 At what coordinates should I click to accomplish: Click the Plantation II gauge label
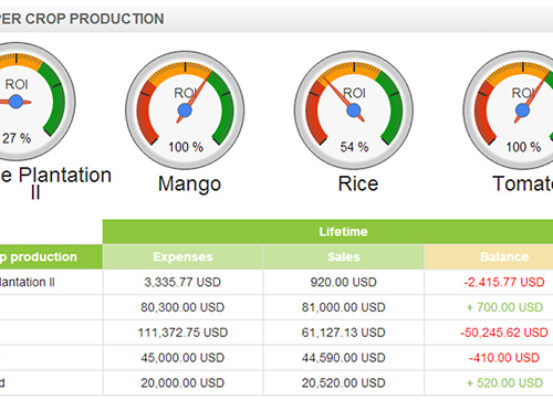(56, 183)
